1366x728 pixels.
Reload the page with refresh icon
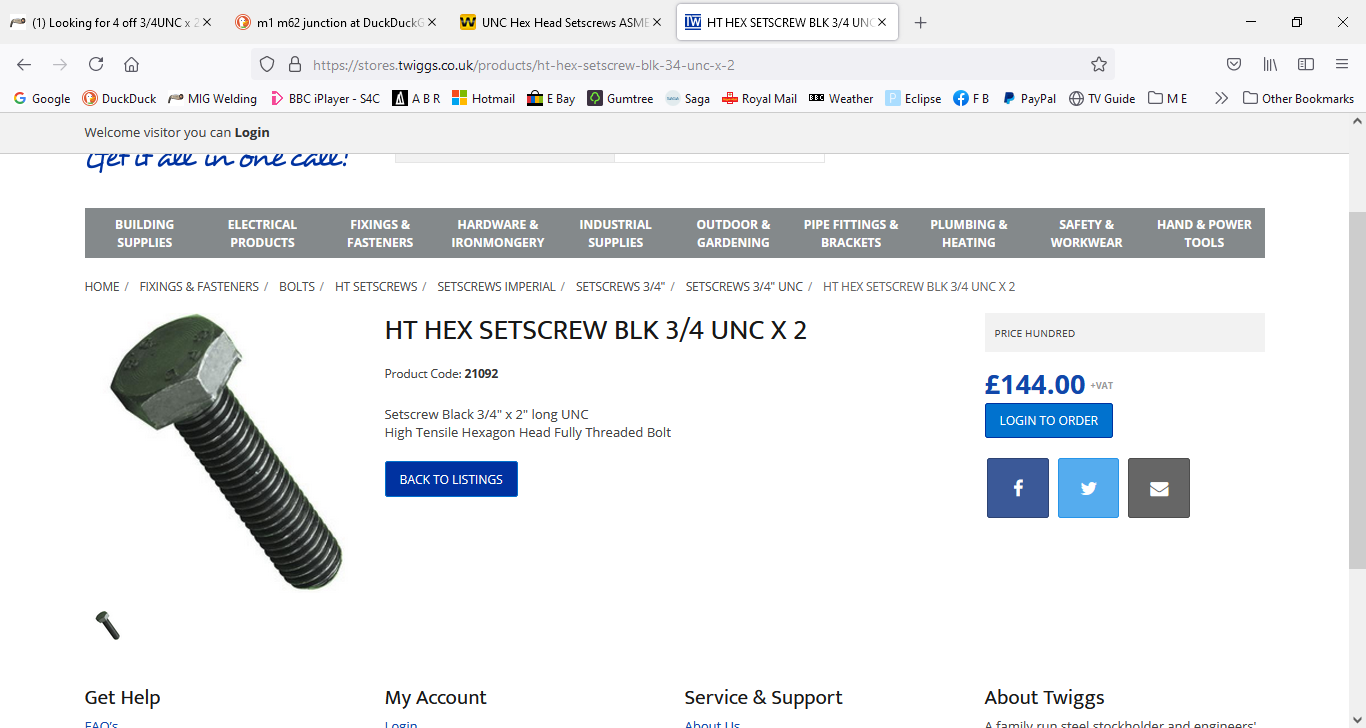(x=96, y=65)
